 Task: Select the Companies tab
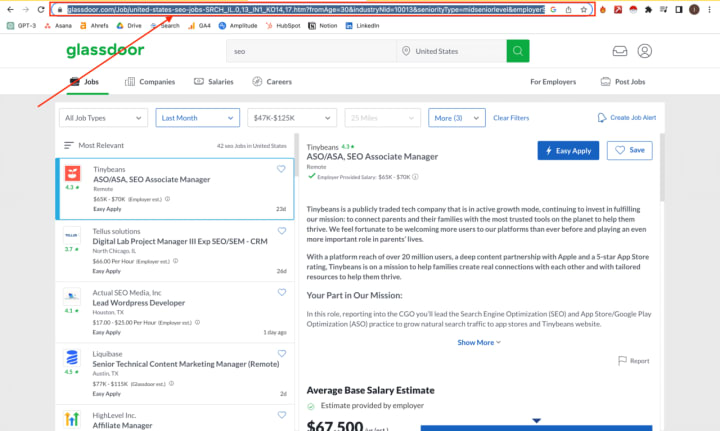coord(150,82)
